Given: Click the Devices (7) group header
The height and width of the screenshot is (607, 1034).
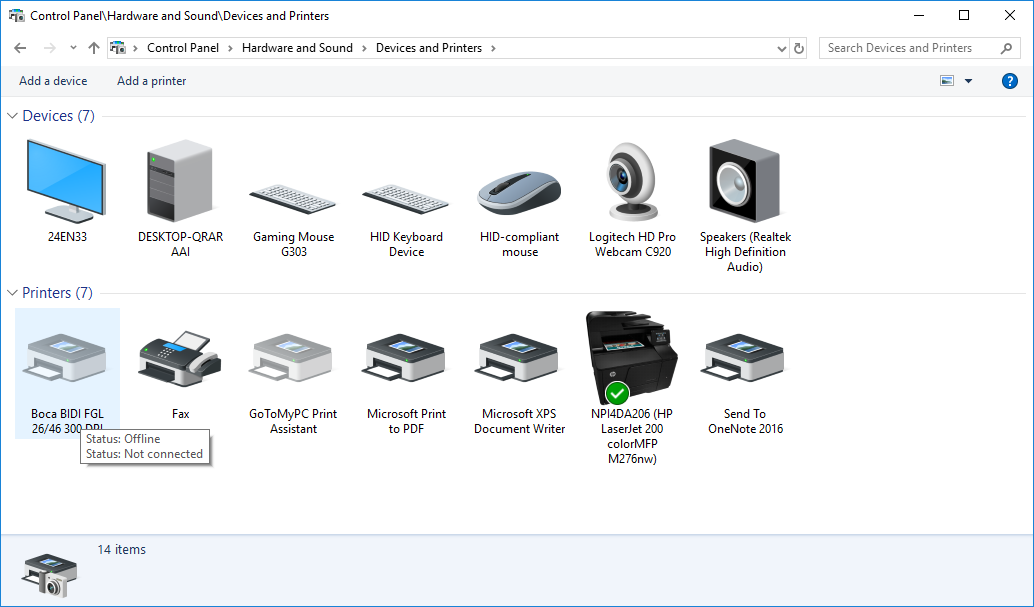Looking at the screenshot, I should (59, 115).
